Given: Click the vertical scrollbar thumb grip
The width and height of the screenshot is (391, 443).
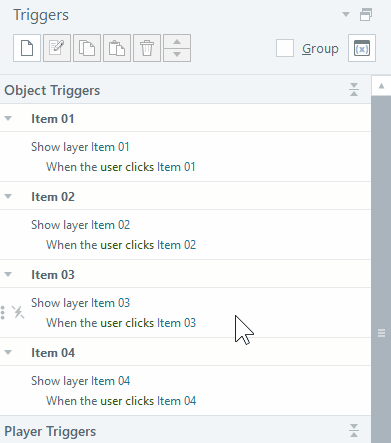Looking at the screenshot, I should [382, 333].
